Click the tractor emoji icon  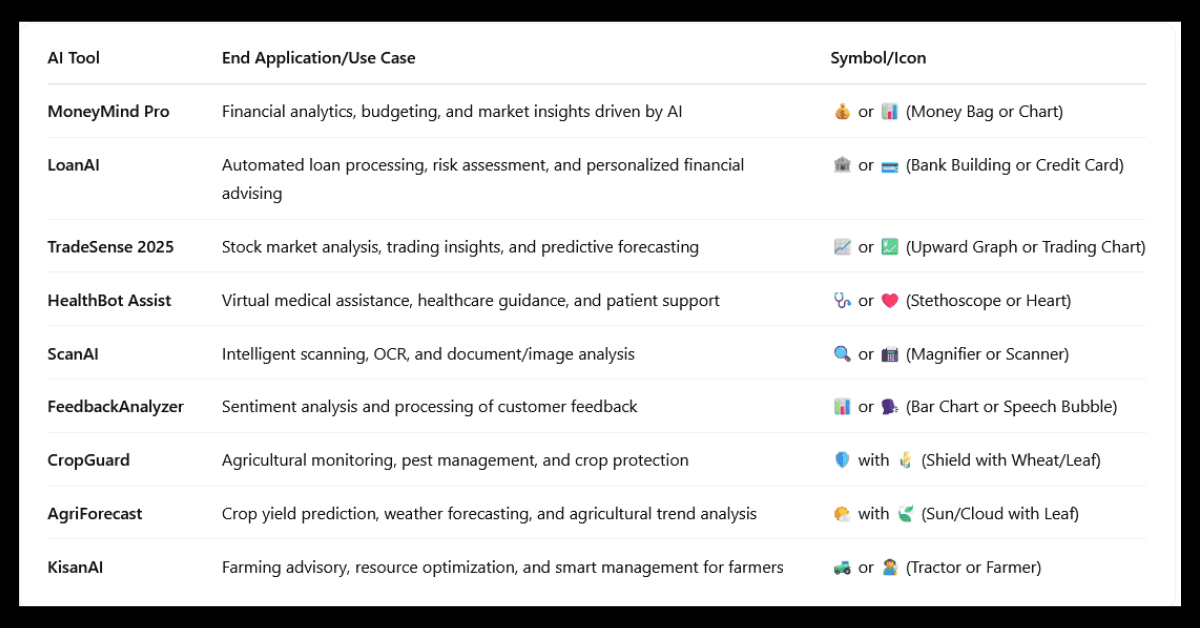[842, 567]
